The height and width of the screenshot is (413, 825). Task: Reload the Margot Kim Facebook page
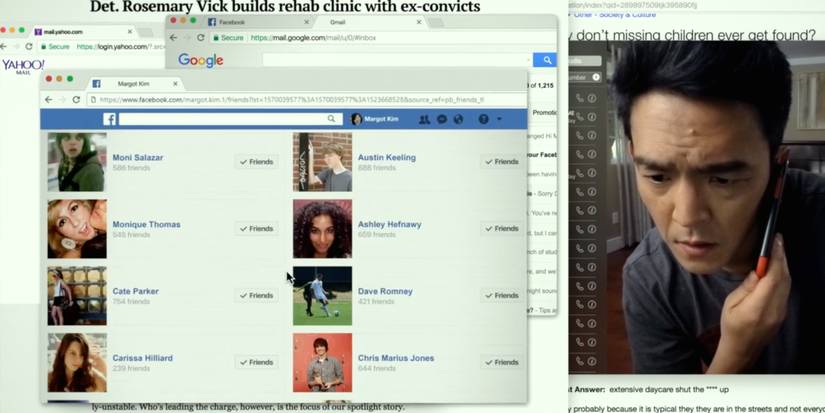(x=76, y=100)
